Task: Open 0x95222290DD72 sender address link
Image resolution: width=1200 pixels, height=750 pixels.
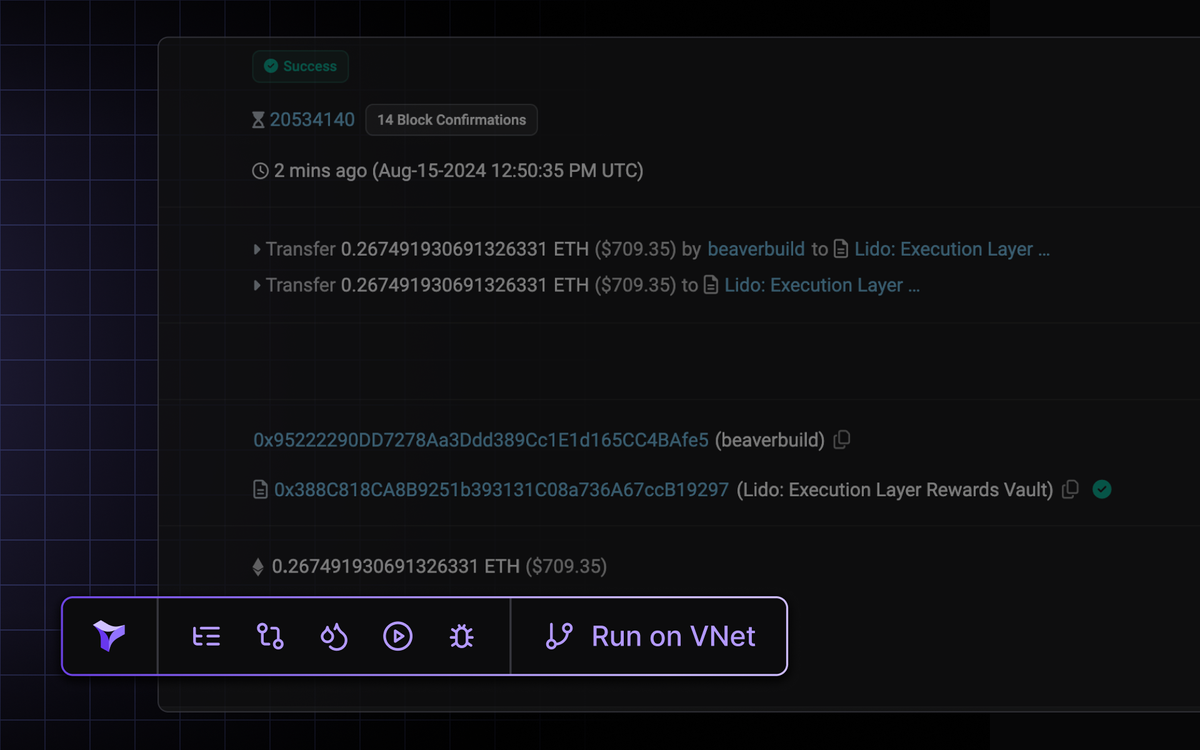Action: pos(481,440)
